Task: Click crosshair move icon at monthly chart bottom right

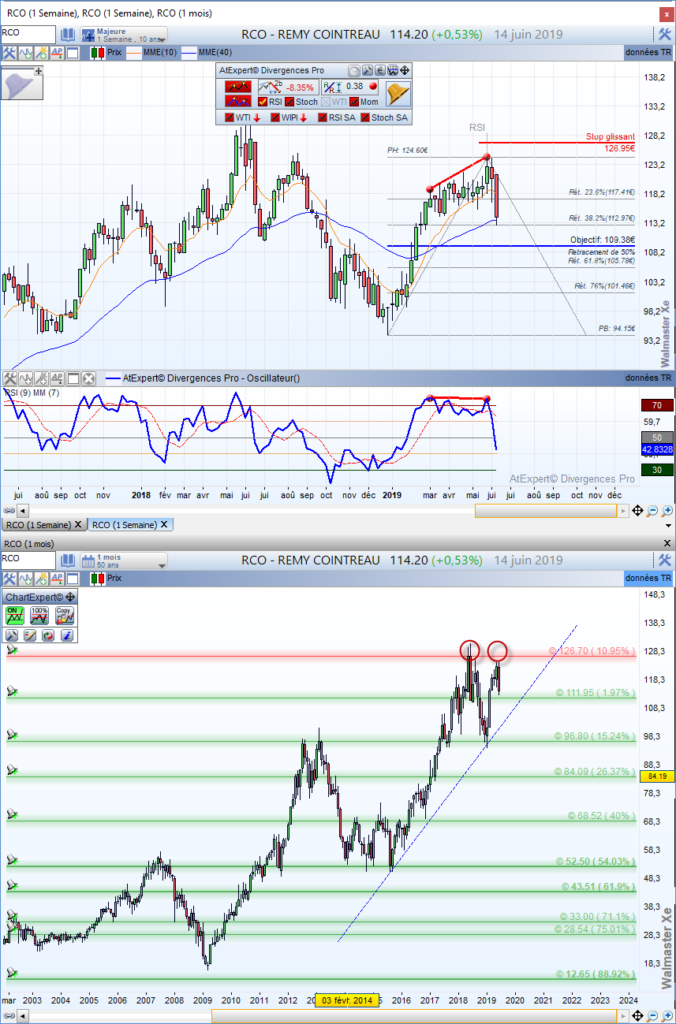Action: coord(638,1016)
